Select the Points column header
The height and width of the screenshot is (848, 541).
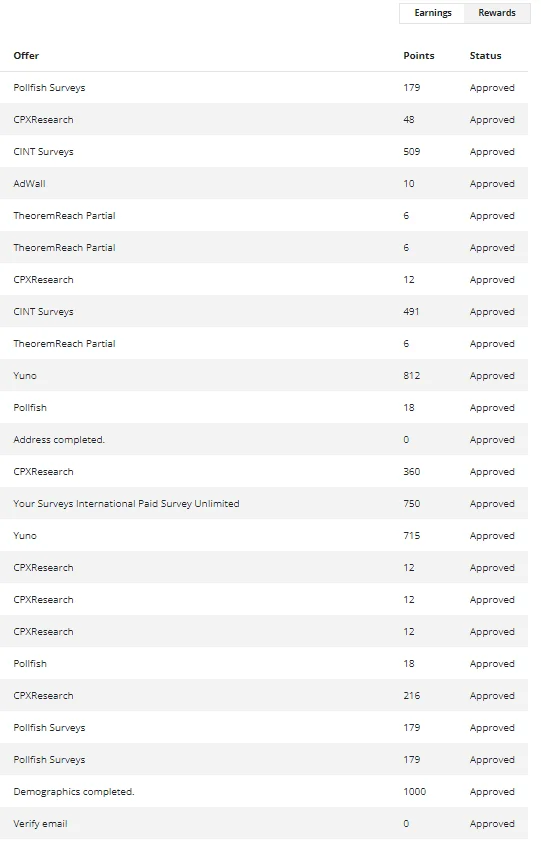tap(419, 56)
